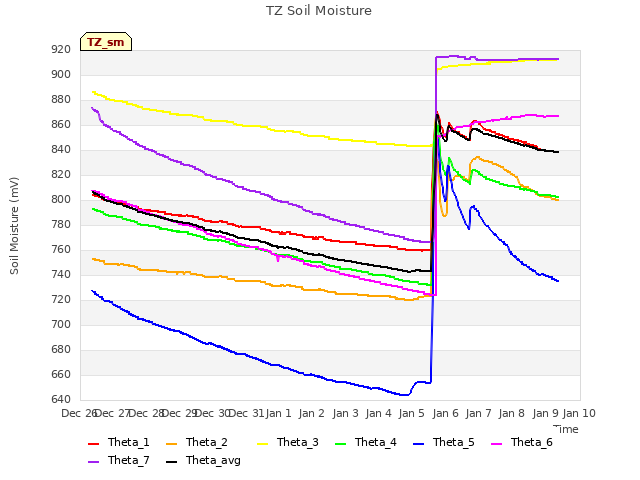The width and height of the screenshot is (640, 480).
Task: Click the Jan 8 x-axis tick label
Action: point(512,413)
